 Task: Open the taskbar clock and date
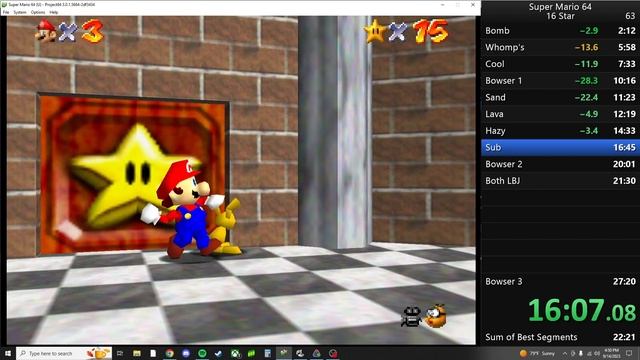point(611,353)
